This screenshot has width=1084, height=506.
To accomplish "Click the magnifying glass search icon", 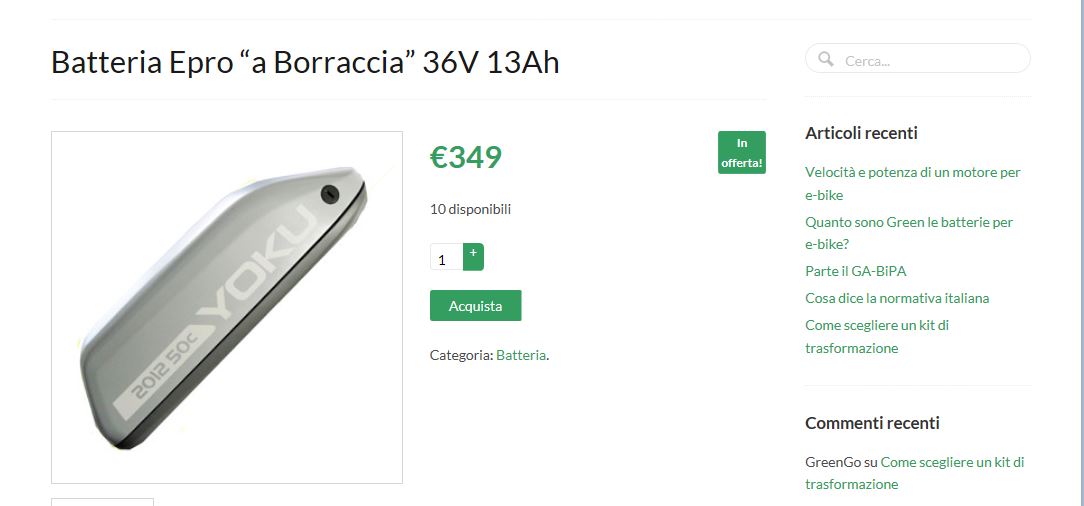I will click(826, 59).
